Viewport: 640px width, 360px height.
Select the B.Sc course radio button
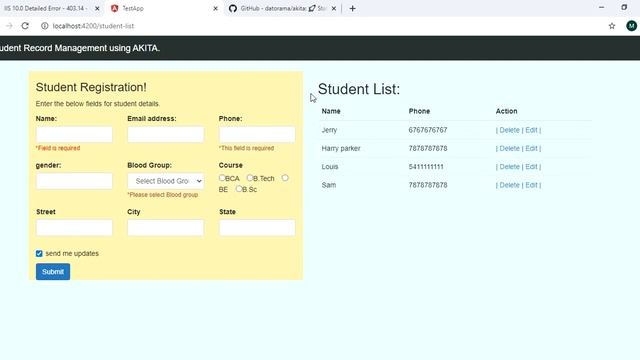(x=239, y=189)
